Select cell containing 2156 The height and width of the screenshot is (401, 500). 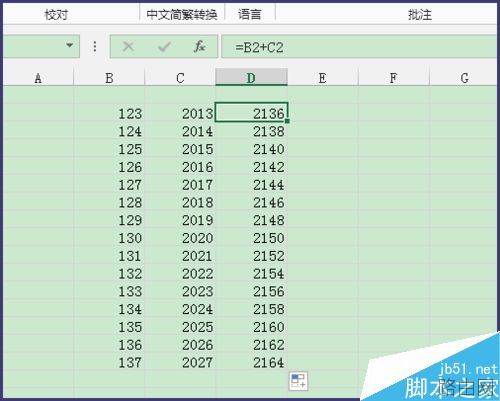pos(251,291)
